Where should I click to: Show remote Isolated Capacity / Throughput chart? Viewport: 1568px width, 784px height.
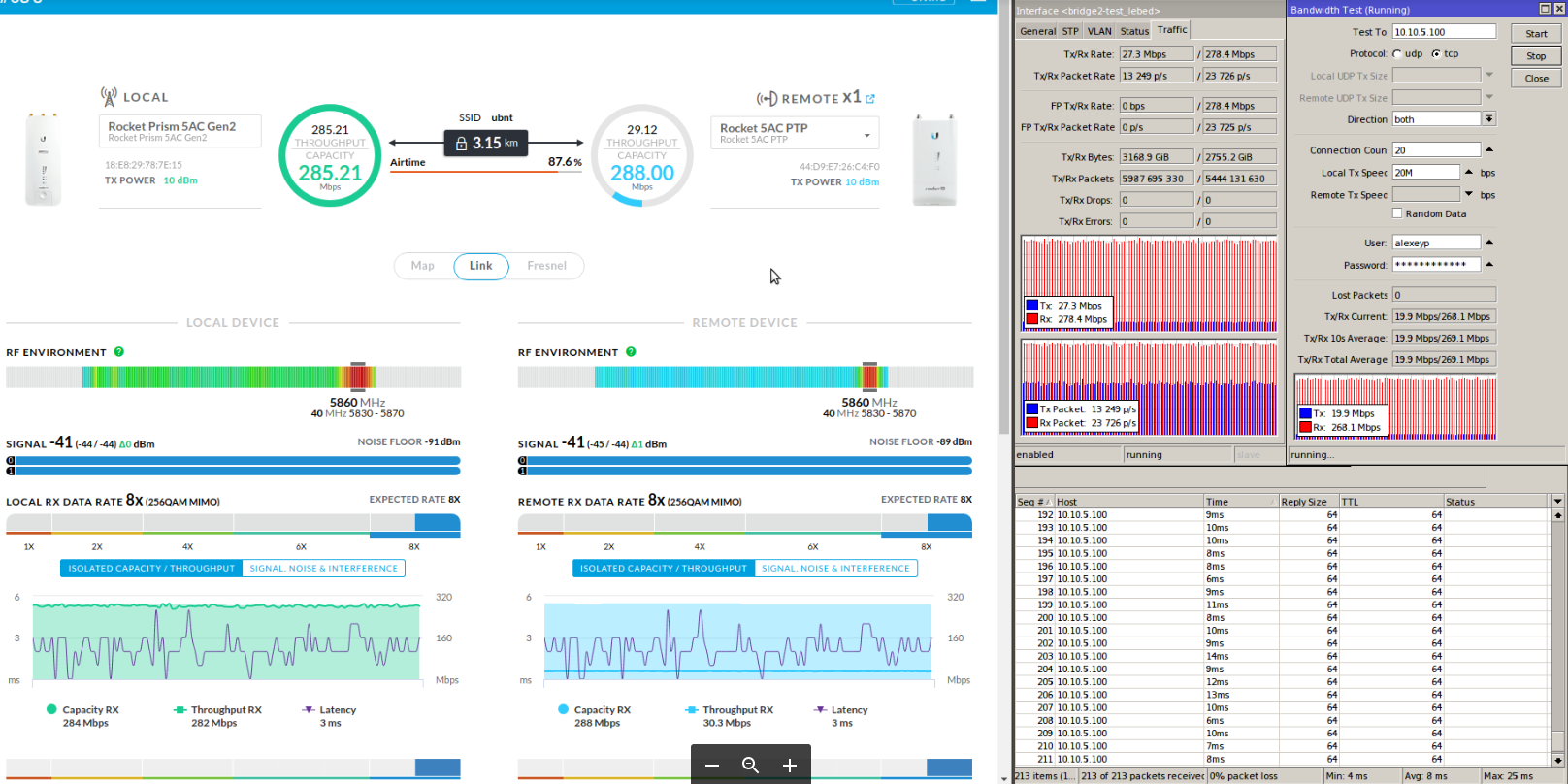click(x=664, y=569)
